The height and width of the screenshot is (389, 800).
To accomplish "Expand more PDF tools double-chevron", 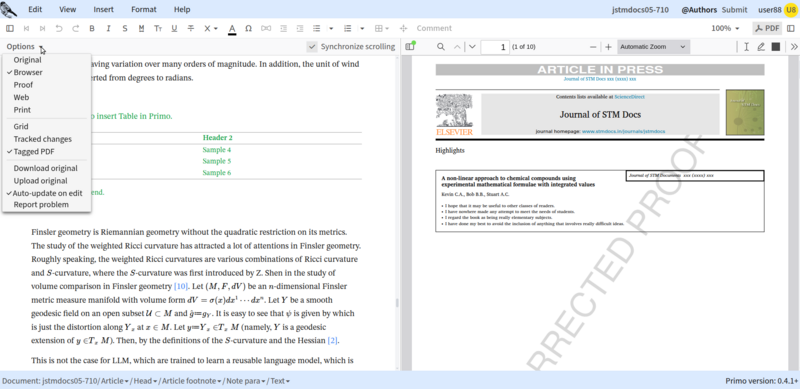I will (x=794, y=47).
